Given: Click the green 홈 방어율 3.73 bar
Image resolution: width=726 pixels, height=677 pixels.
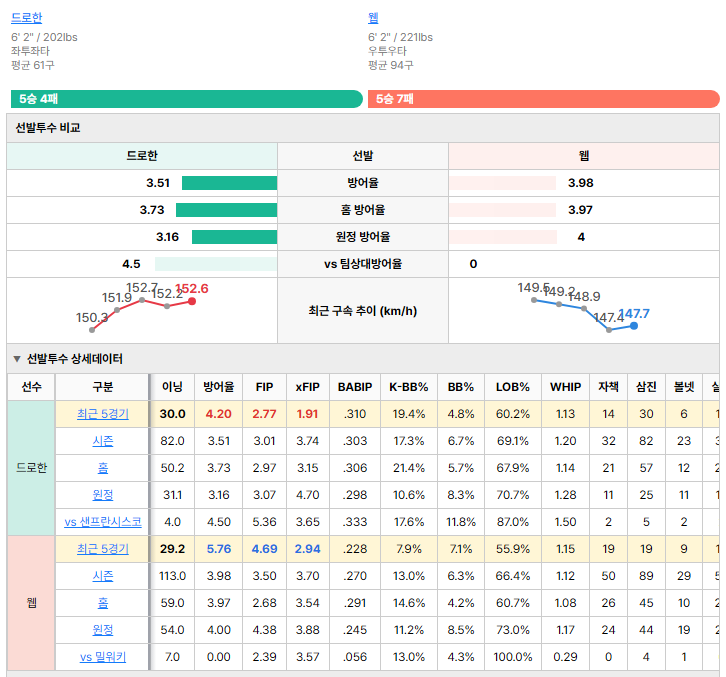Looking at the screenshot, I should point(226,210).
